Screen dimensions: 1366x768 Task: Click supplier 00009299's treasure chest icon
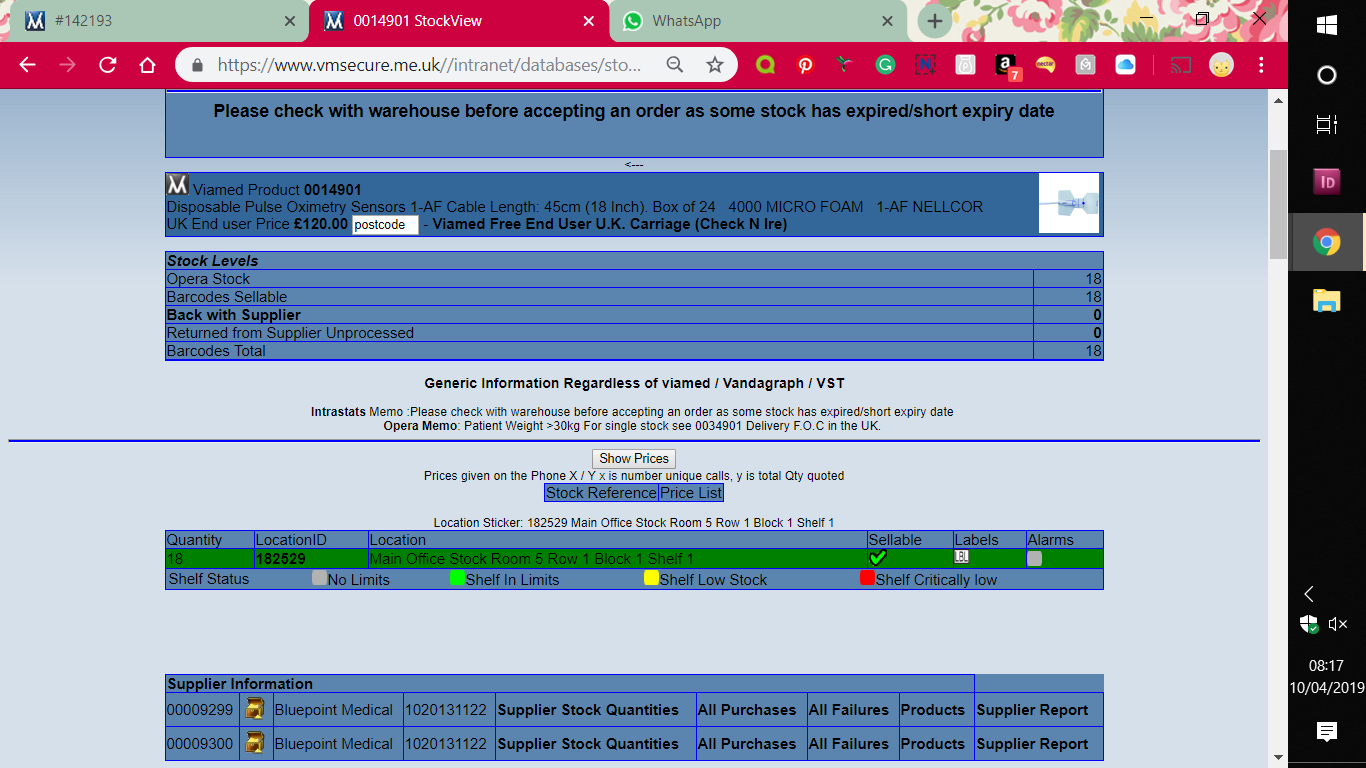tap(255, 710)
